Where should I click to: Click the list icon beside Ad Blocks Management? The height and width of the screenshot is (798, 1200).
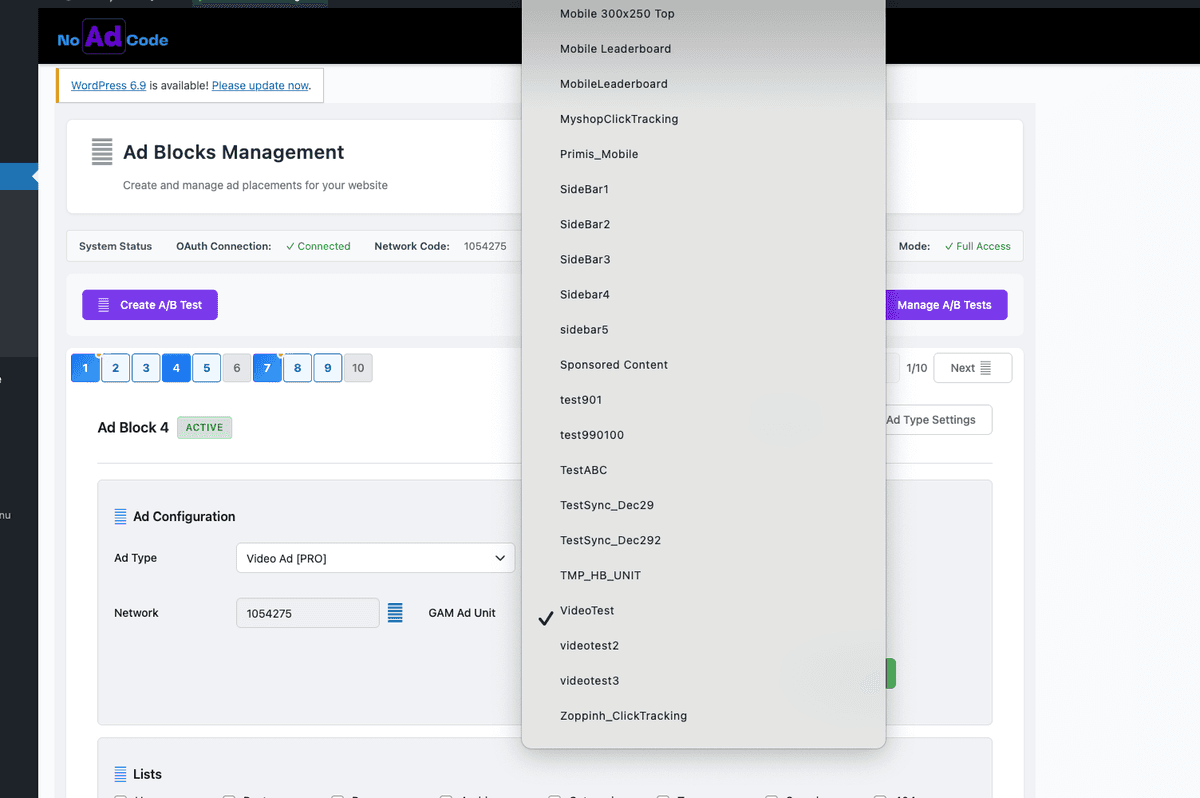point(101,152)
